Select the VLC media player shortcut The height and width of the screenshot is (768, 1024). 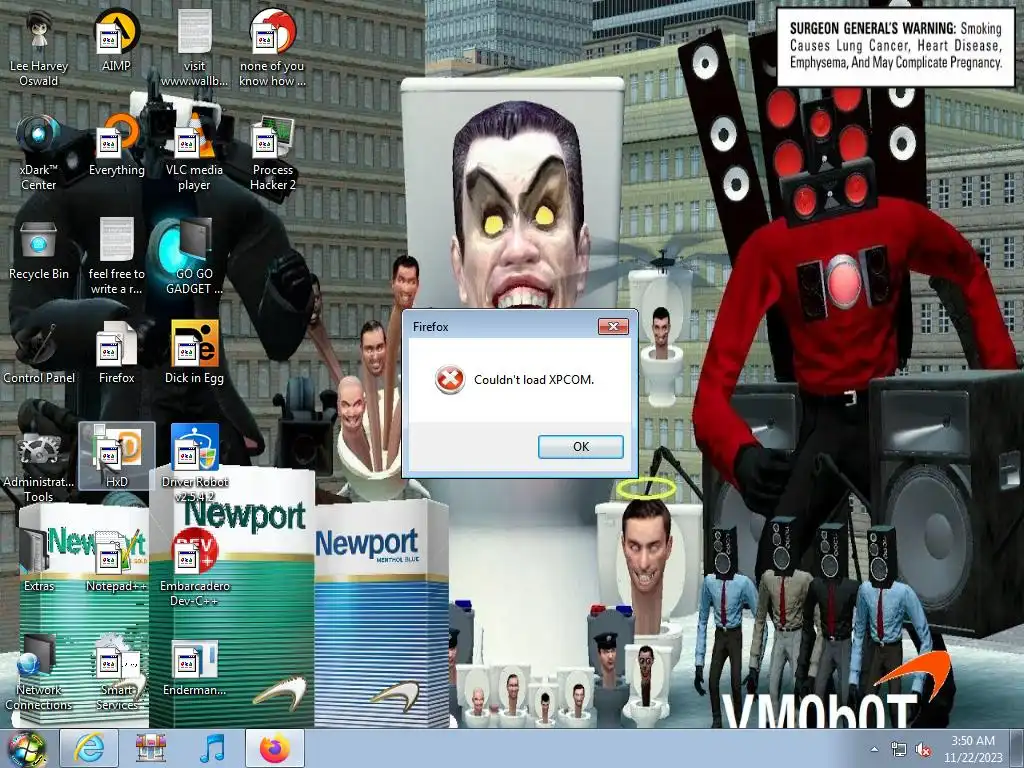click(195, 152)
